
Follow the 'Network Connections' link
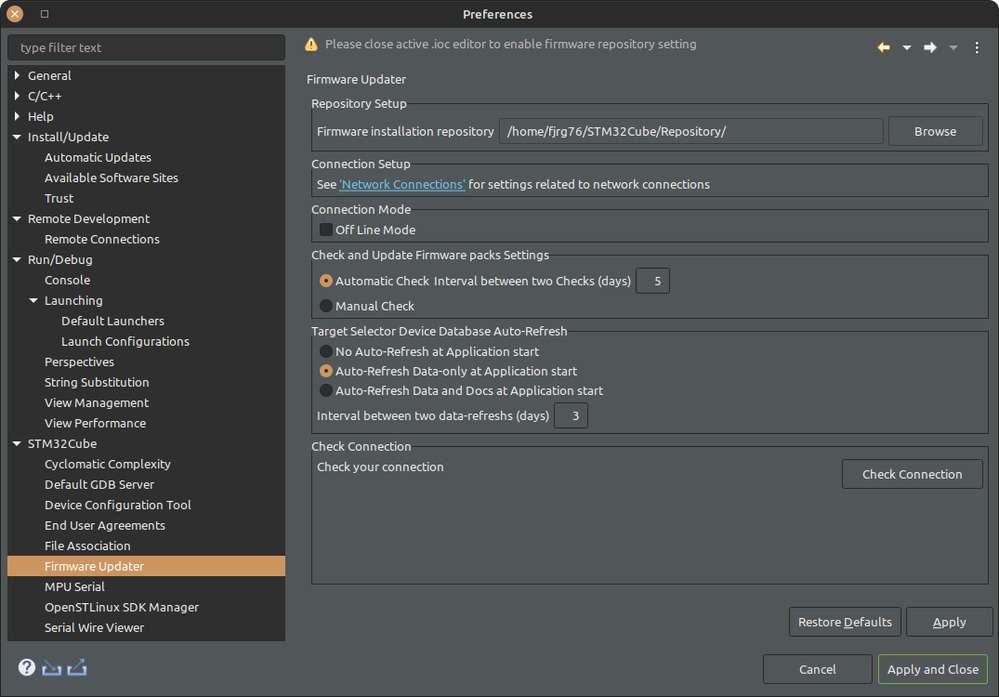tap(402, 184)
